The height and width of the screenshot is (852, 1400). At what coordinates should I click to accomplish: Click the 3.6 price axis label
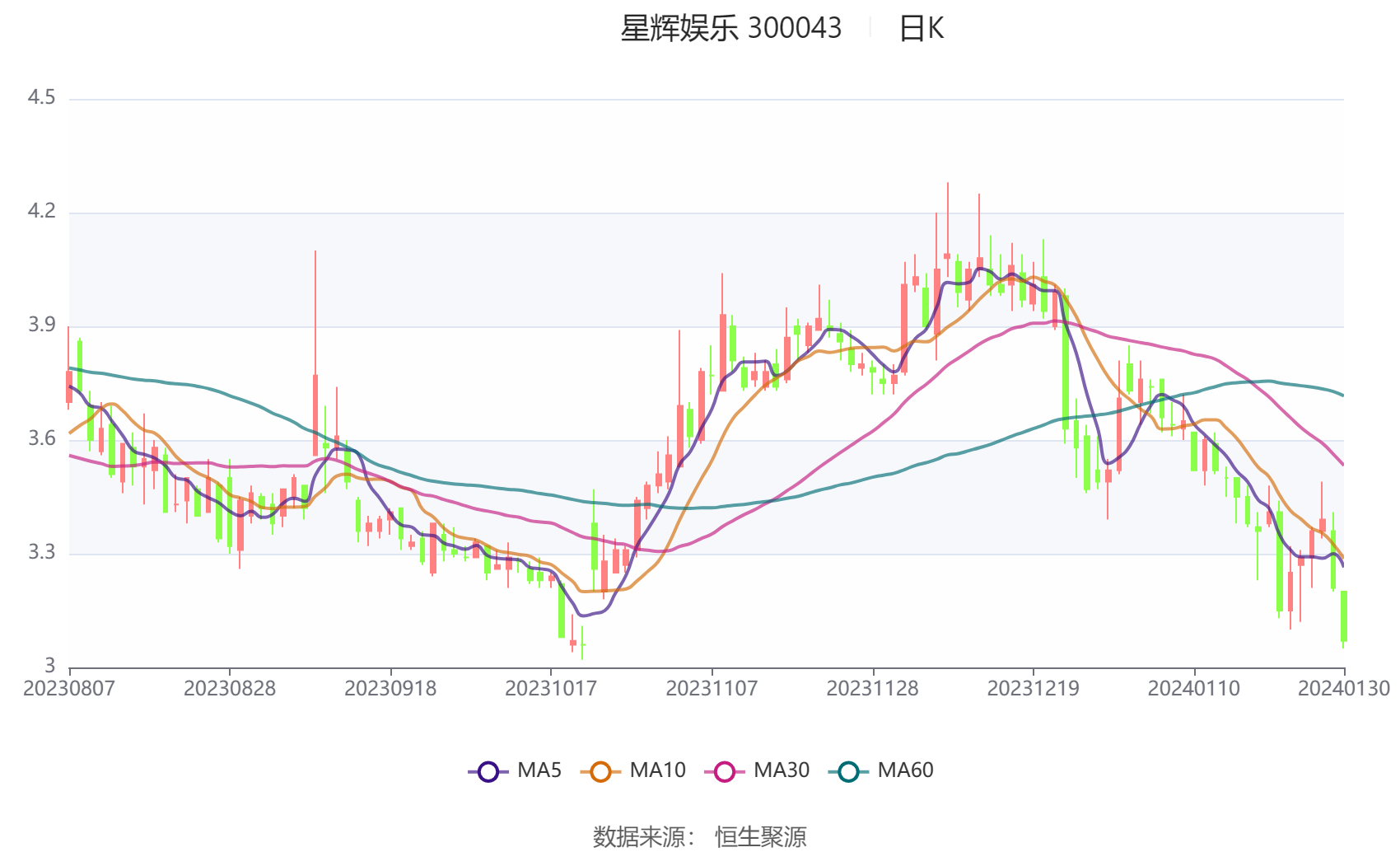coord(41,438)
